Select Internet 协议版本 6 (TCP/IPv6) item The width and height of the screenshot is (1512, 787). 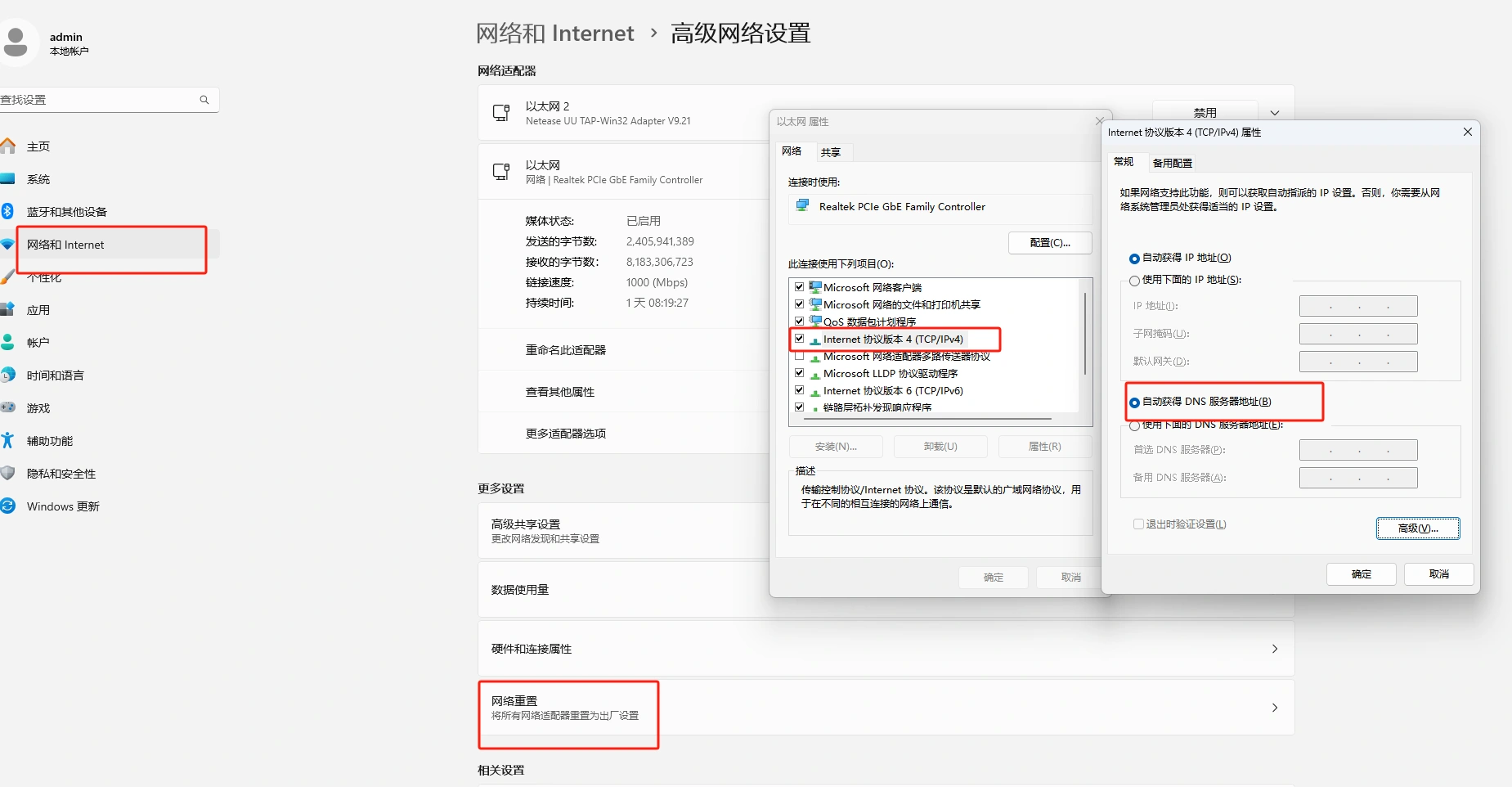(894, 390)
